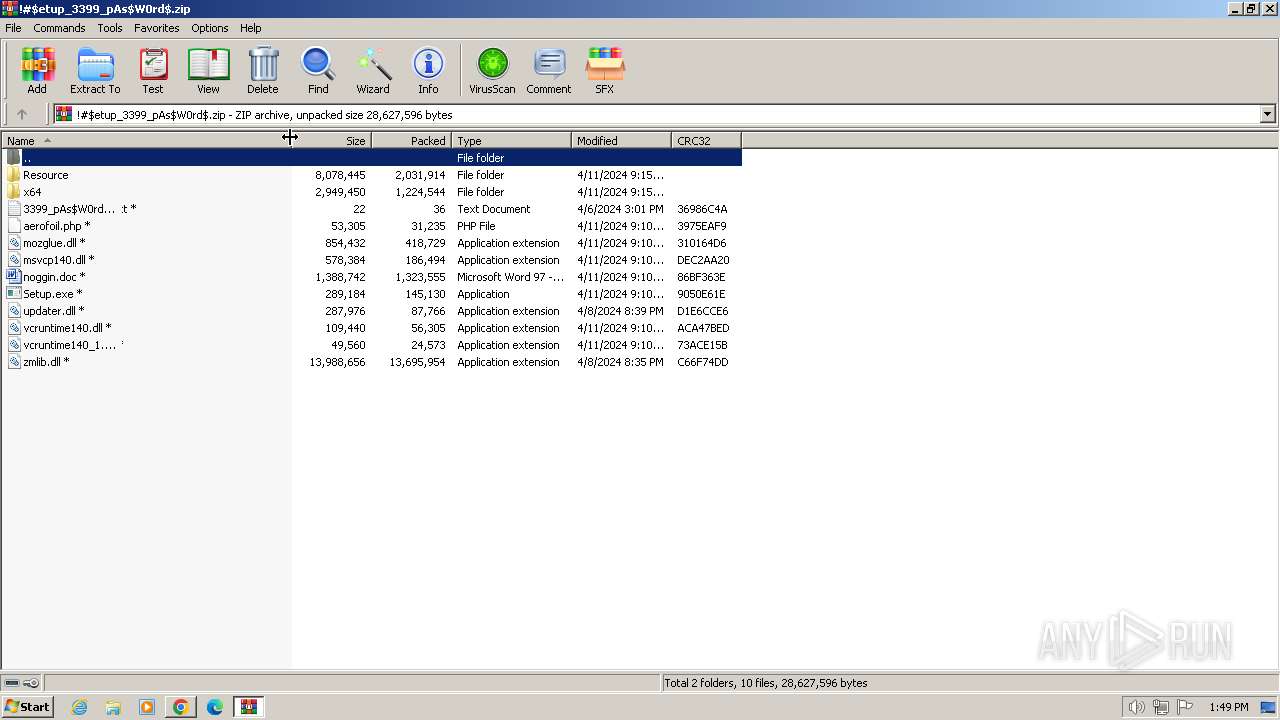The height and width of the screenshot is (720, 1280).
Task: Open Windows Explorer from taskbar
Action: pyautogui.click(x=113, y=707)
